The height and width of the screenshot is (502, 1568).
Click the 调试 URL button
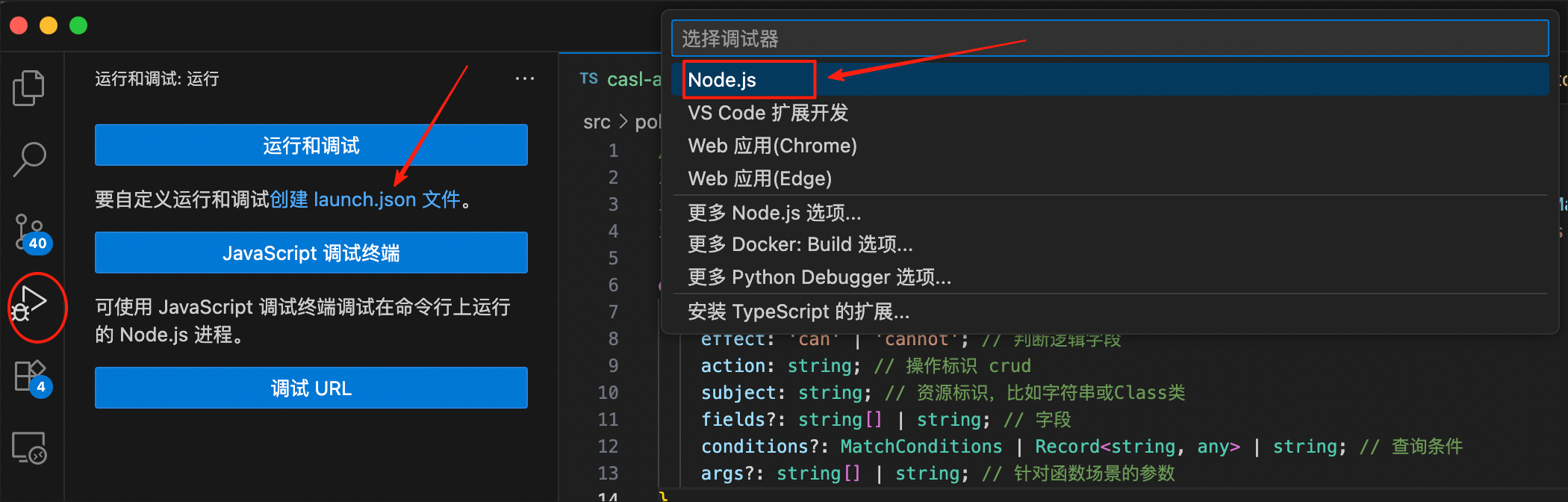311,388
